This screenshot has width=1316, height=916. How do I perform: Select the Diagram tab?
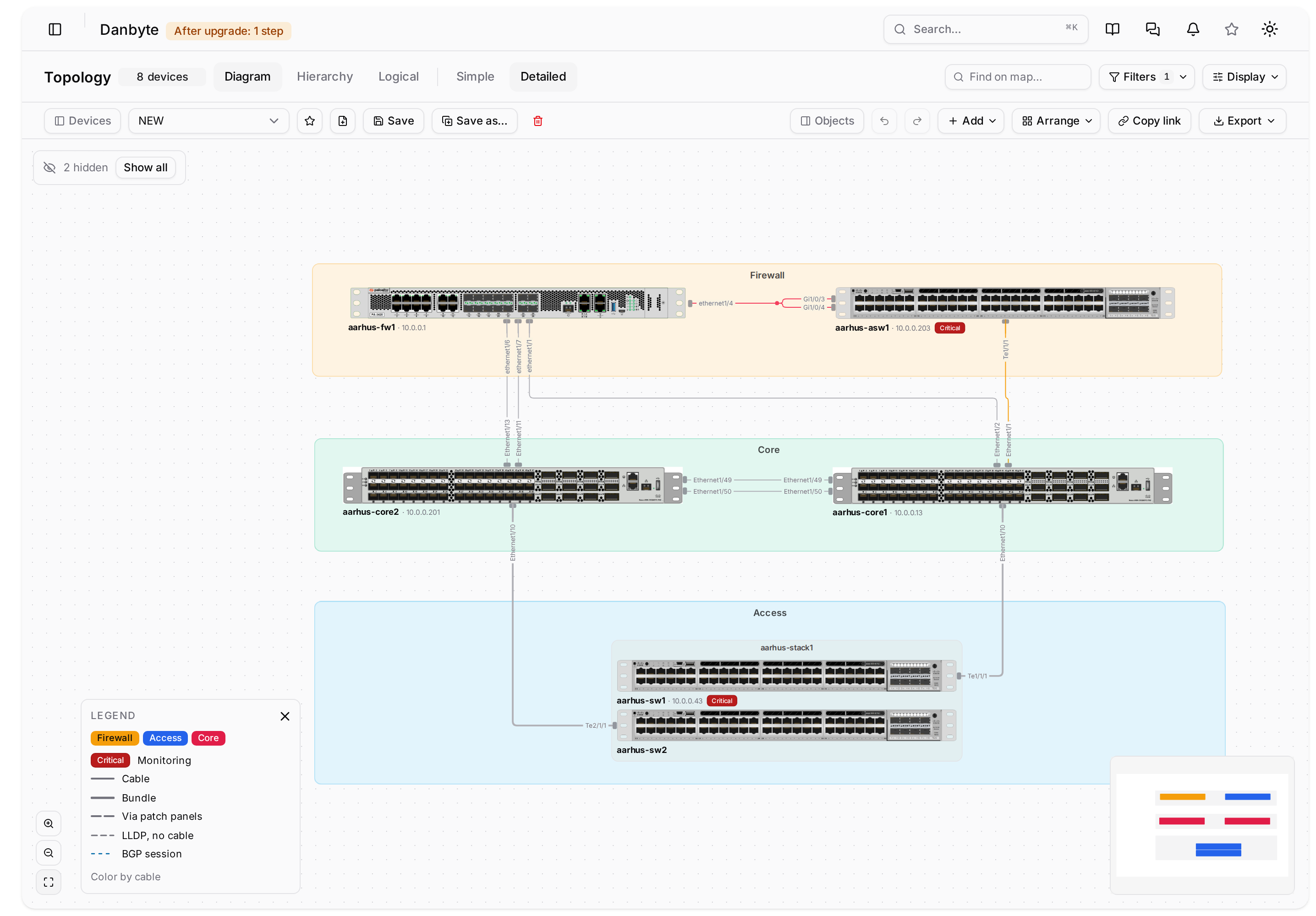[247, 77]
